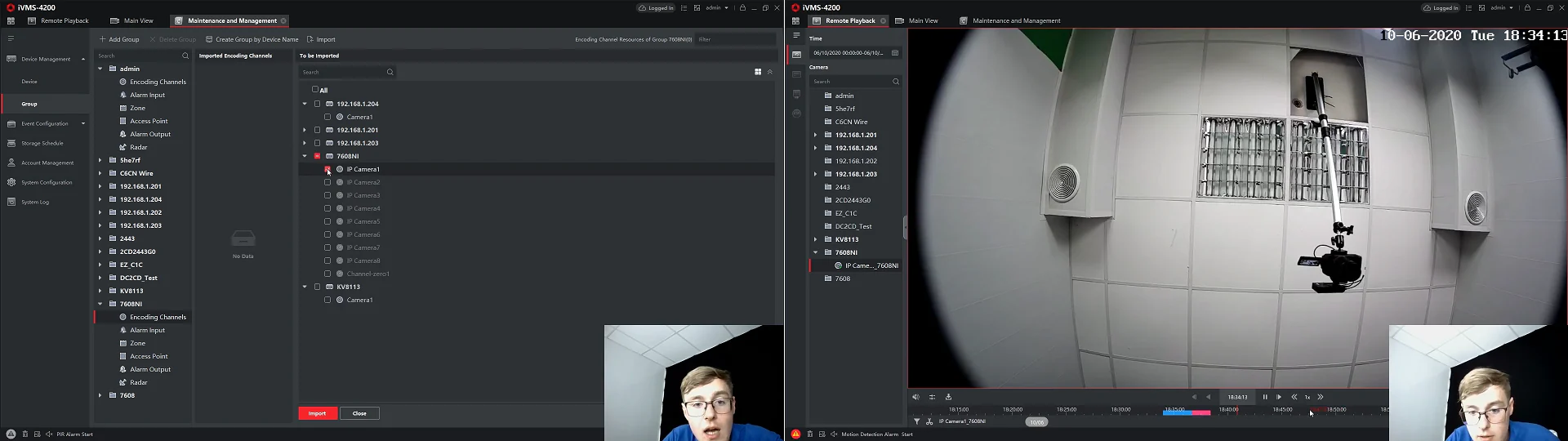Close the Maintenance and Management tab in left window

283,20
